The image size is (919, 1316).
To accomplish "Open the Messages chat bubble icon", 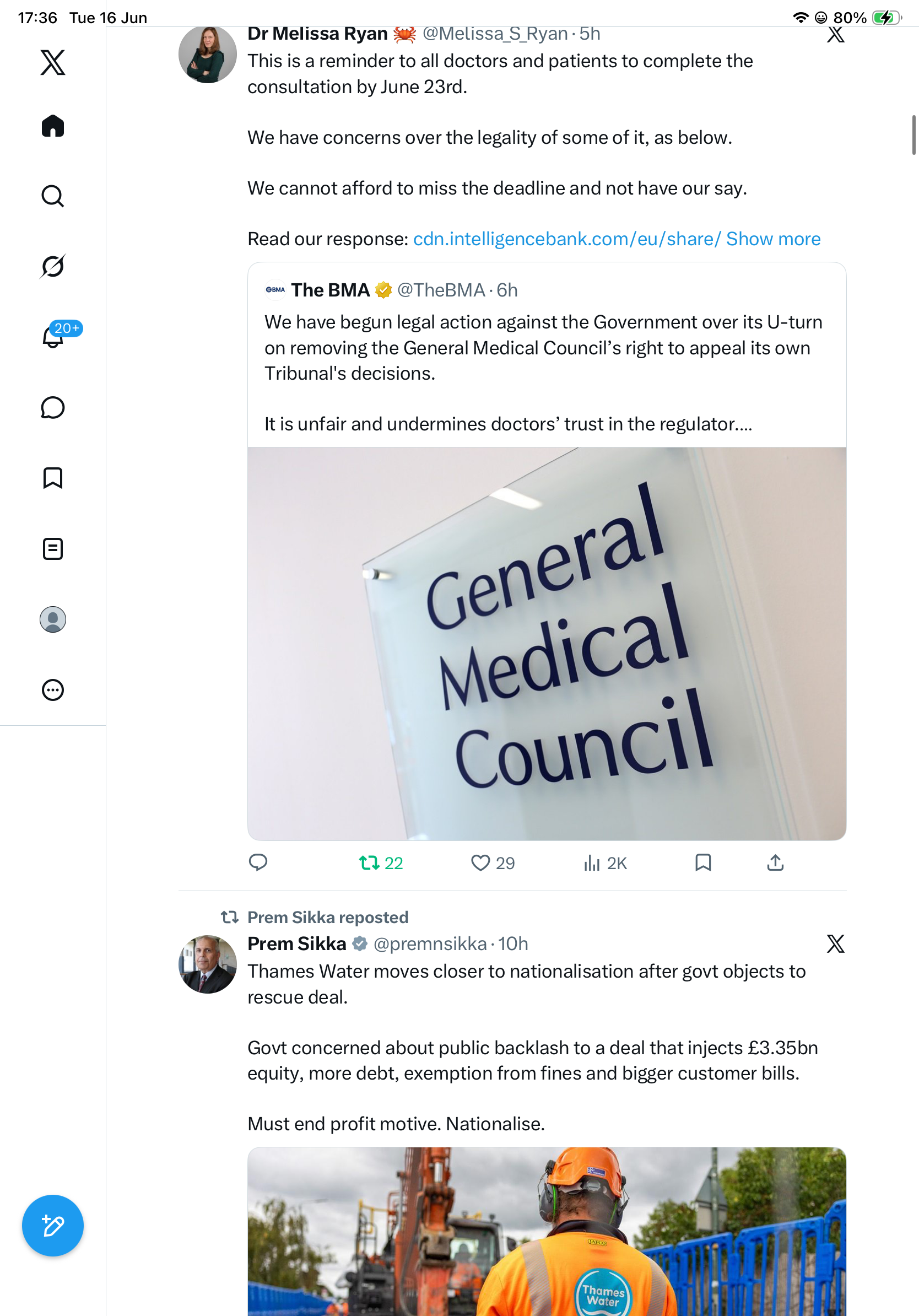I will [x=53, y=407].
